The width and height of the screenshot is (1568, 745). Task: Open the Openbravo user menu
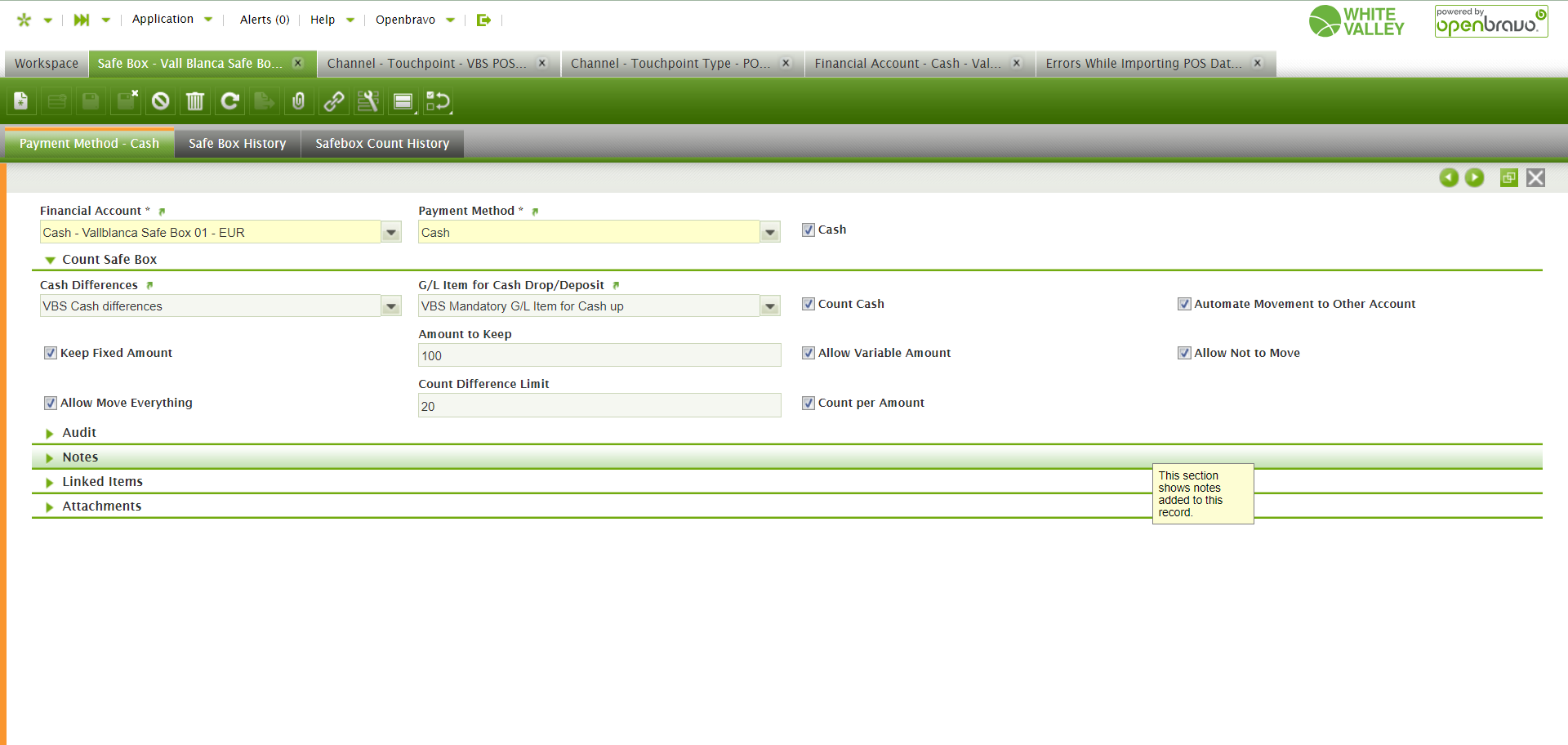415,20
